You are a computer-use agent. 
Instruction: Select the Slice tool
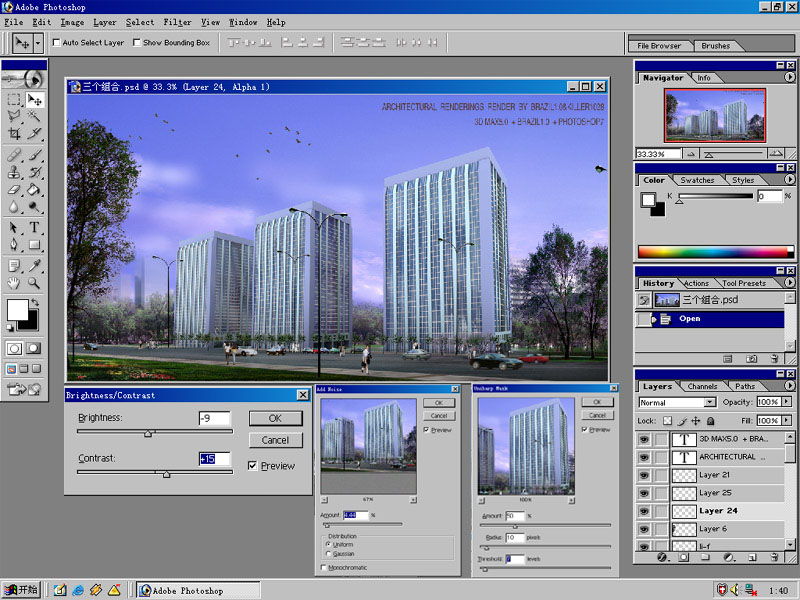[34, 134]
